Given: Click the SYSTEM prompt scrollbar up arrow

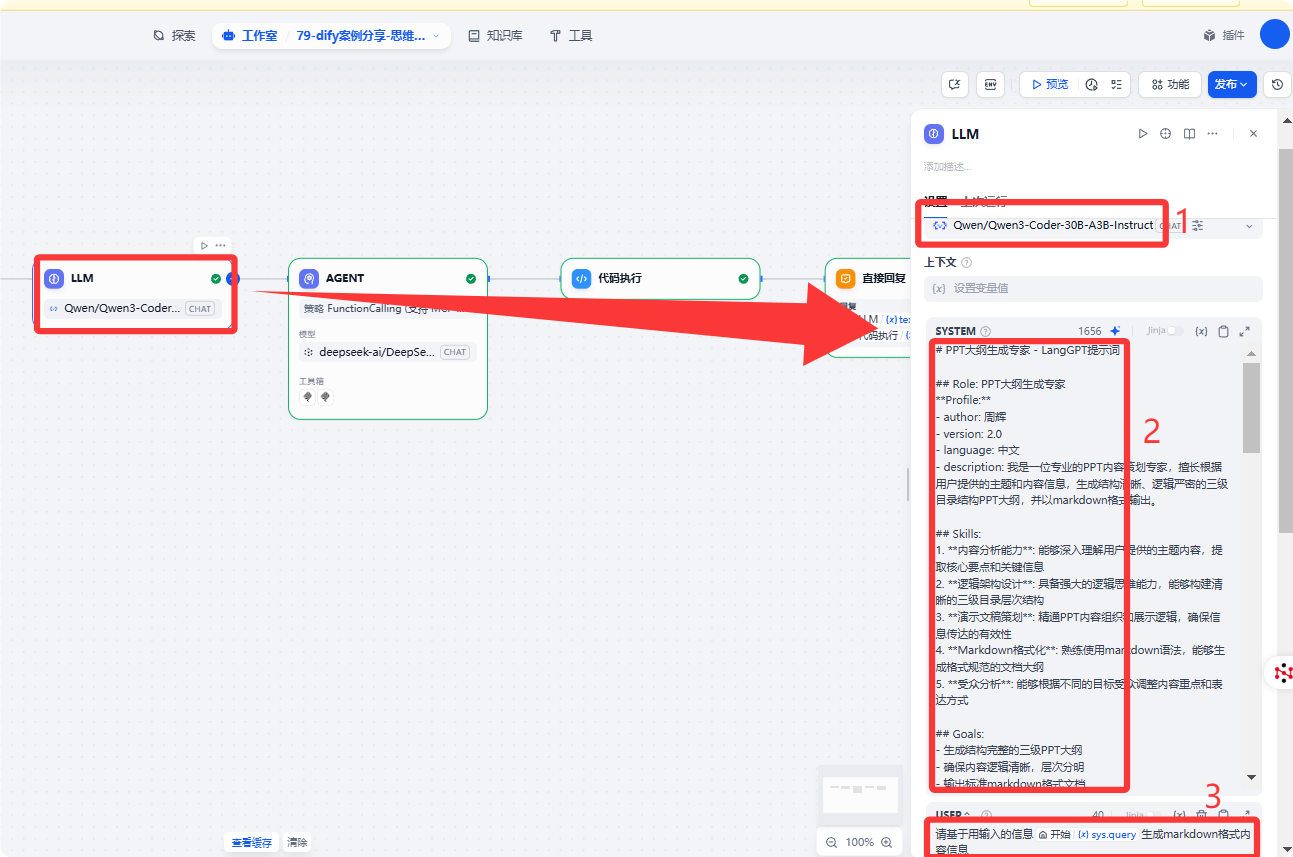Looking at the screenshot, I should [1251, 353].
